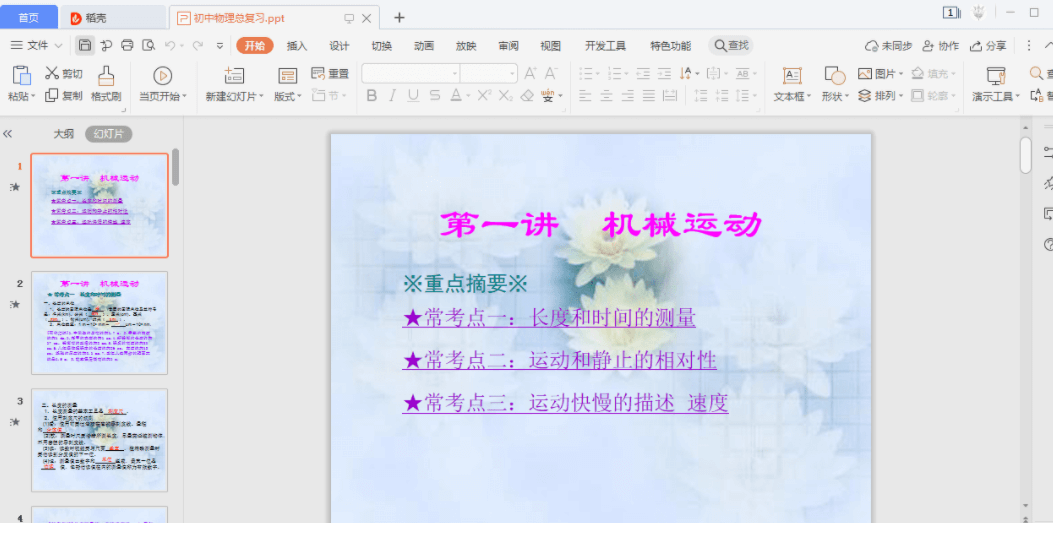
Task: Click the Arrange (排列) icon
Action: 865,95
